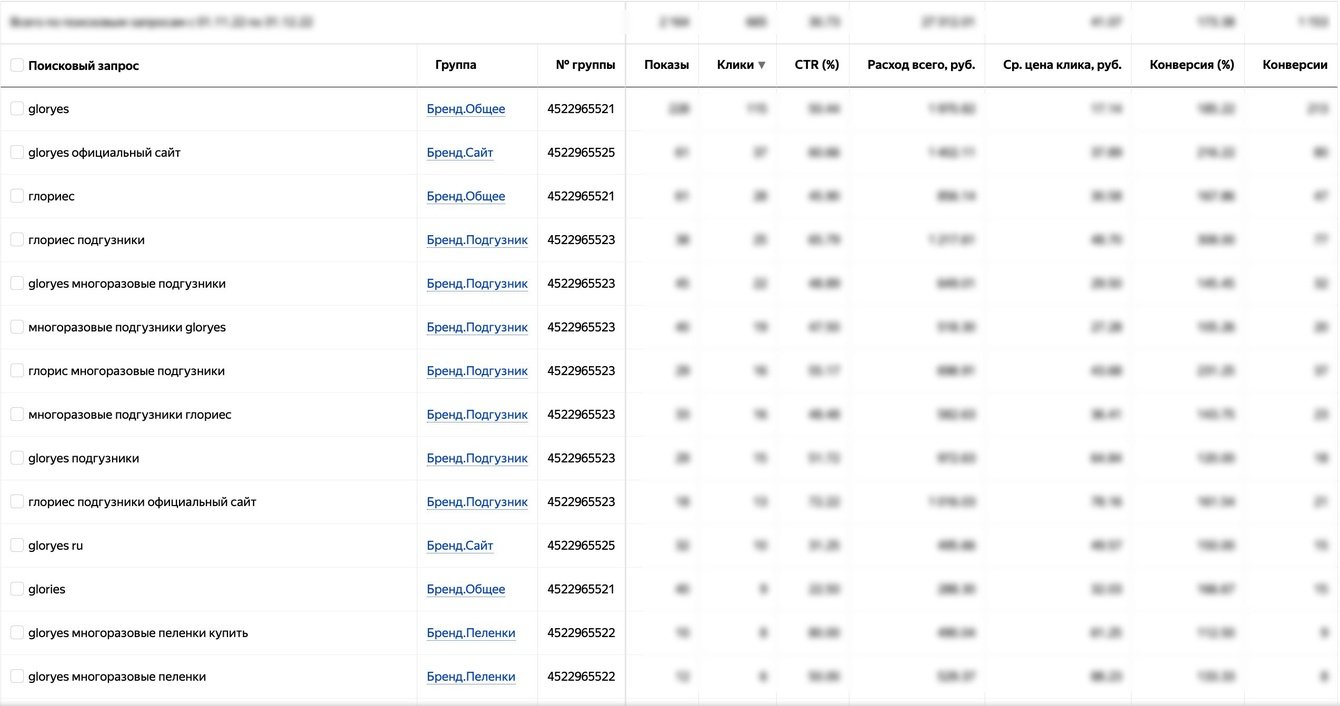Open Бренд.Подгузник link for глориес подгузники
The image size is (1340, 706).
coord(477,240)
